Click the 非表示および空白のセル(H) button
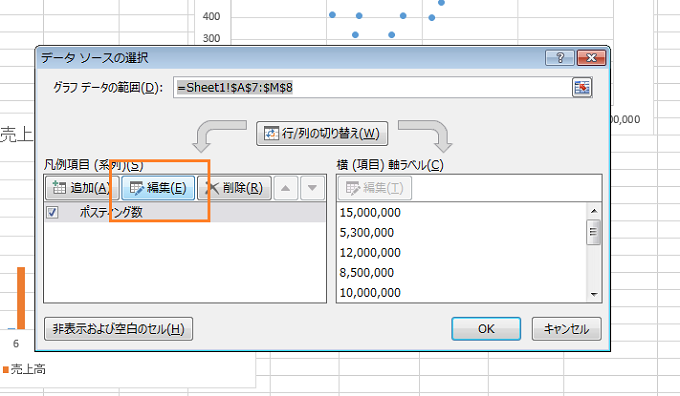 click(118, 329)
